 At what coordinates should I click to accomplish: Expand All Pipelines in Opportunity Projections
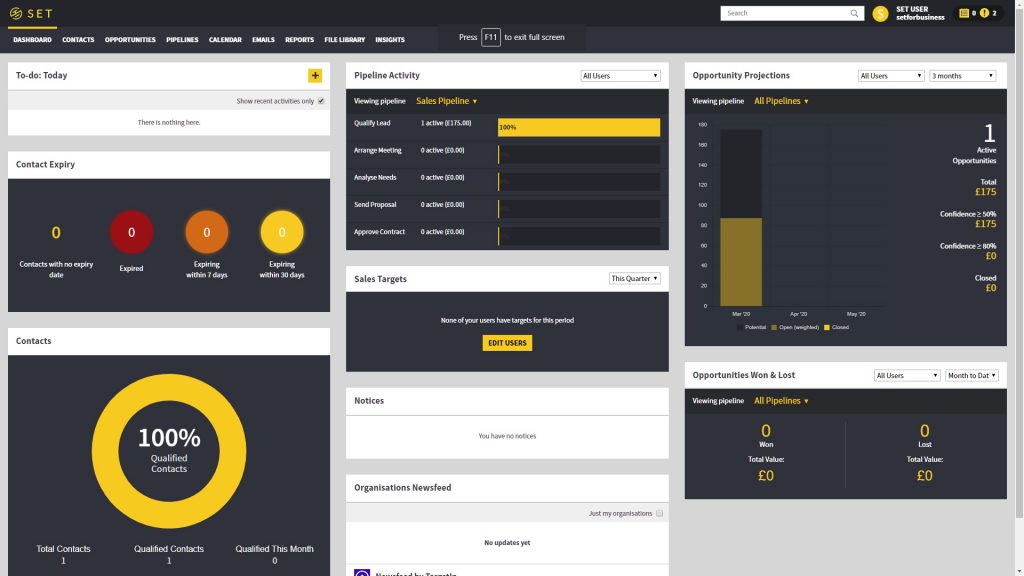pos(782,101)
